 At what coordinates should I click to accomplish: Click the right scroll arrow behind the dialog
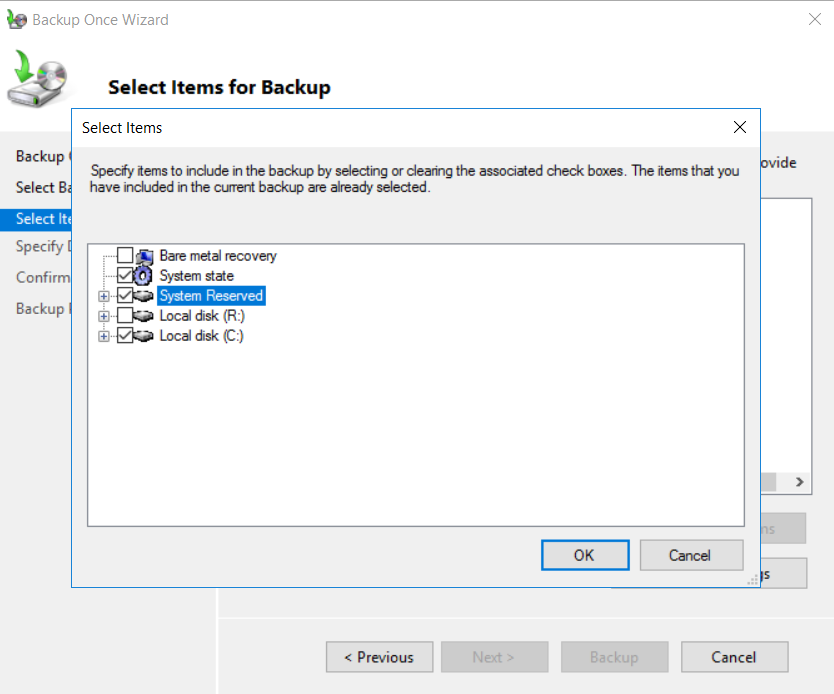click(x=799, y=482)
